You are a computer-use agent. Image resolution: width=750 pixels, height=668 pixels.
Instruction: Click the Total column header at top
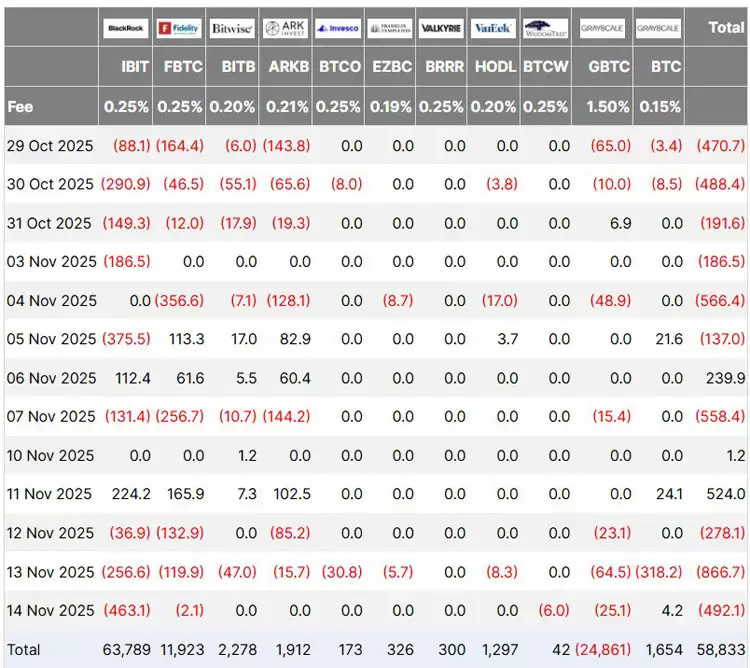click(x=726, y=27)
